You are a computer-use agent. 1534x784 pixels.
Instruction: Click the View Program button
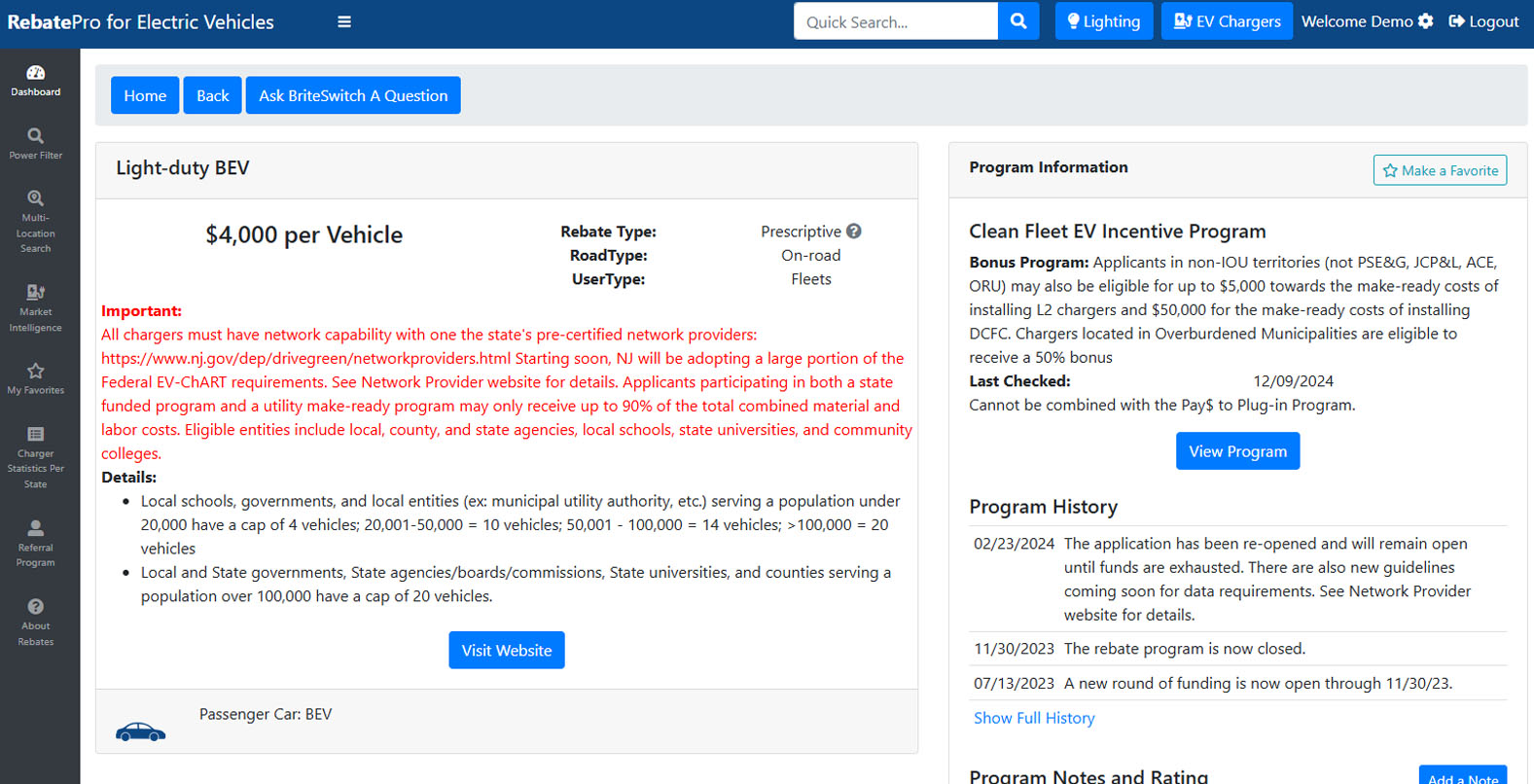point(1237,451)
